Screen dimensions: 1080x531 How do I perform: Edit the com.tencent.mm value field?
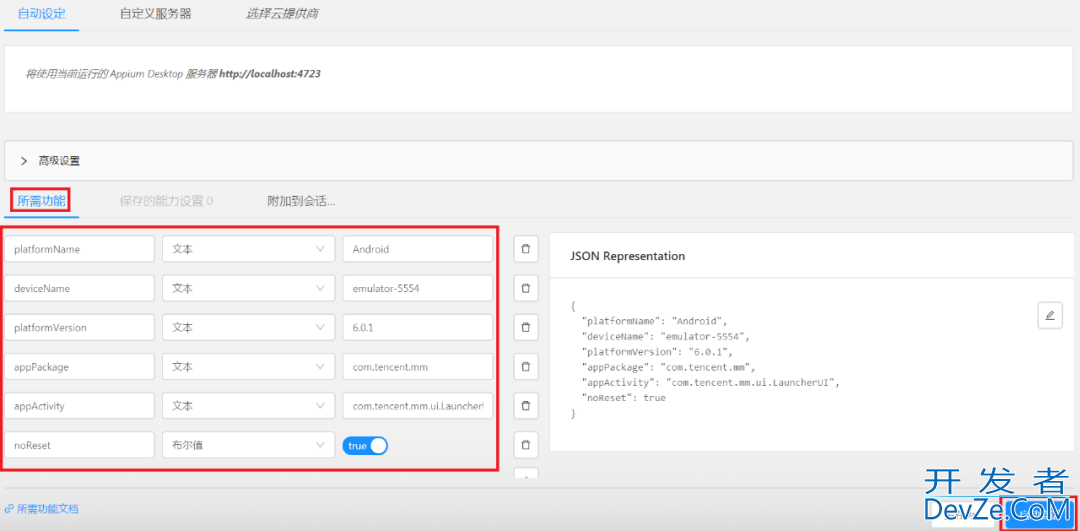[x=418, y=367]
